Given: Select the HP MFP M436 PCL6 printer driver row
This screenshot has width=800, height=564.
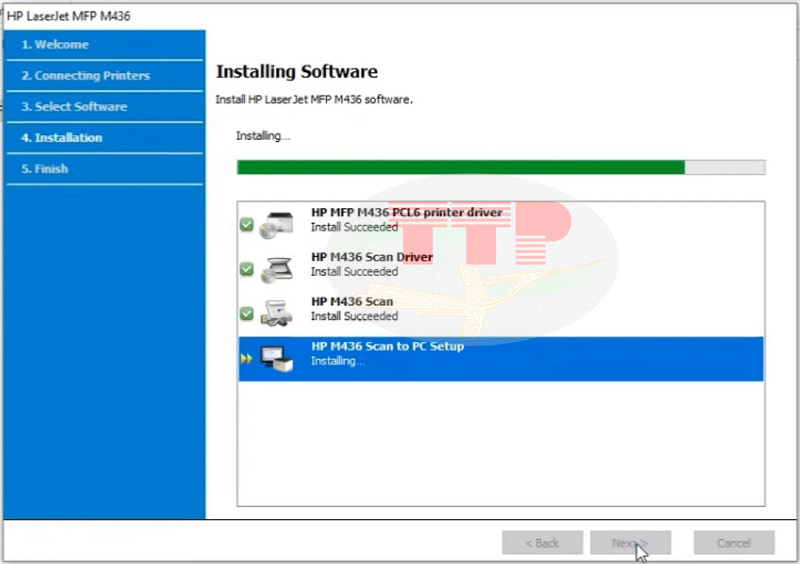Looking at the screenshot, I should (501, 225).
